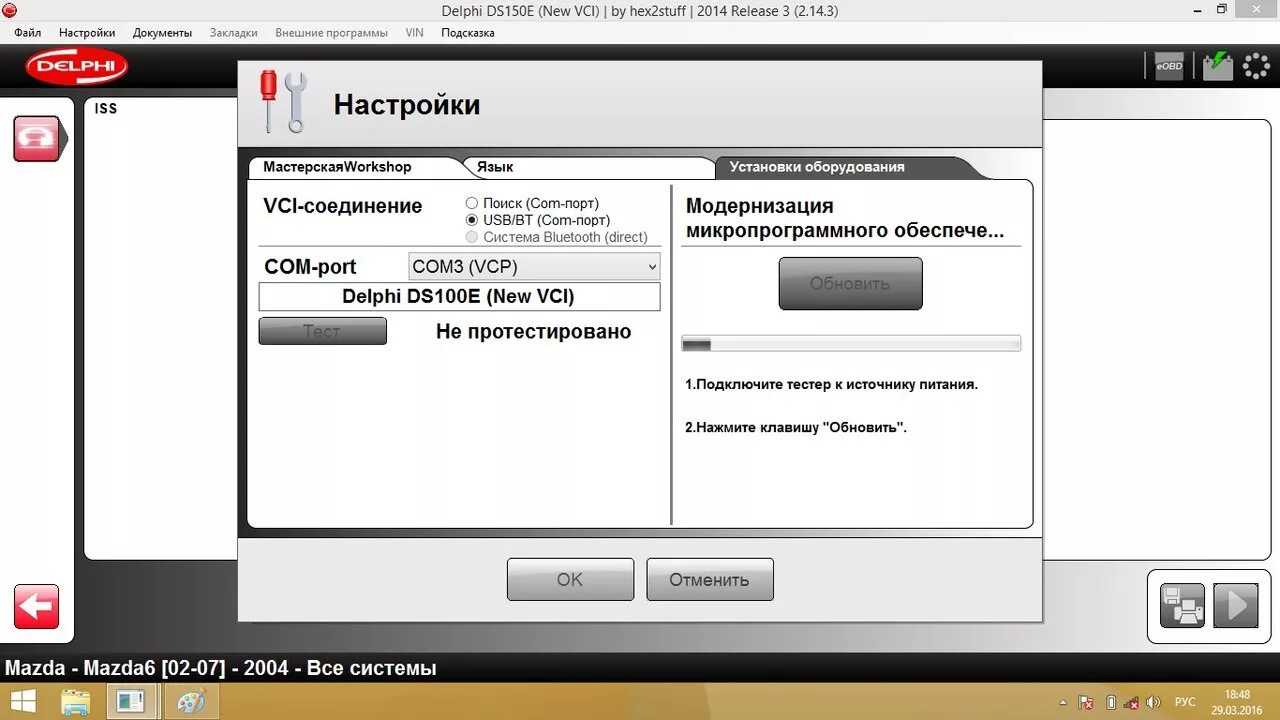The height and width of the screenshot is (720, 1280).
Task: Select the USB/BT (Com-порт) radio button
Action: [472, 220]
